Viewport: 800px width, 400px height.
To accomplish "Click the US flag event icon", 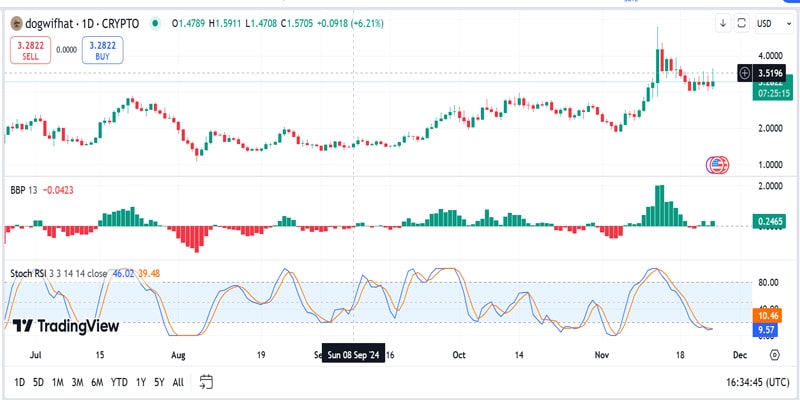I will [718, 164].
